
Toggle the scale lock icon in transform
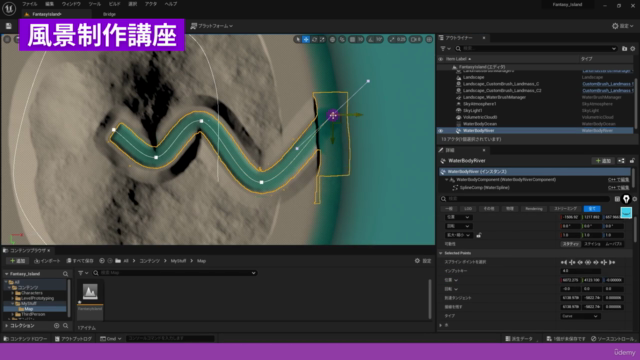coord(479,235)
